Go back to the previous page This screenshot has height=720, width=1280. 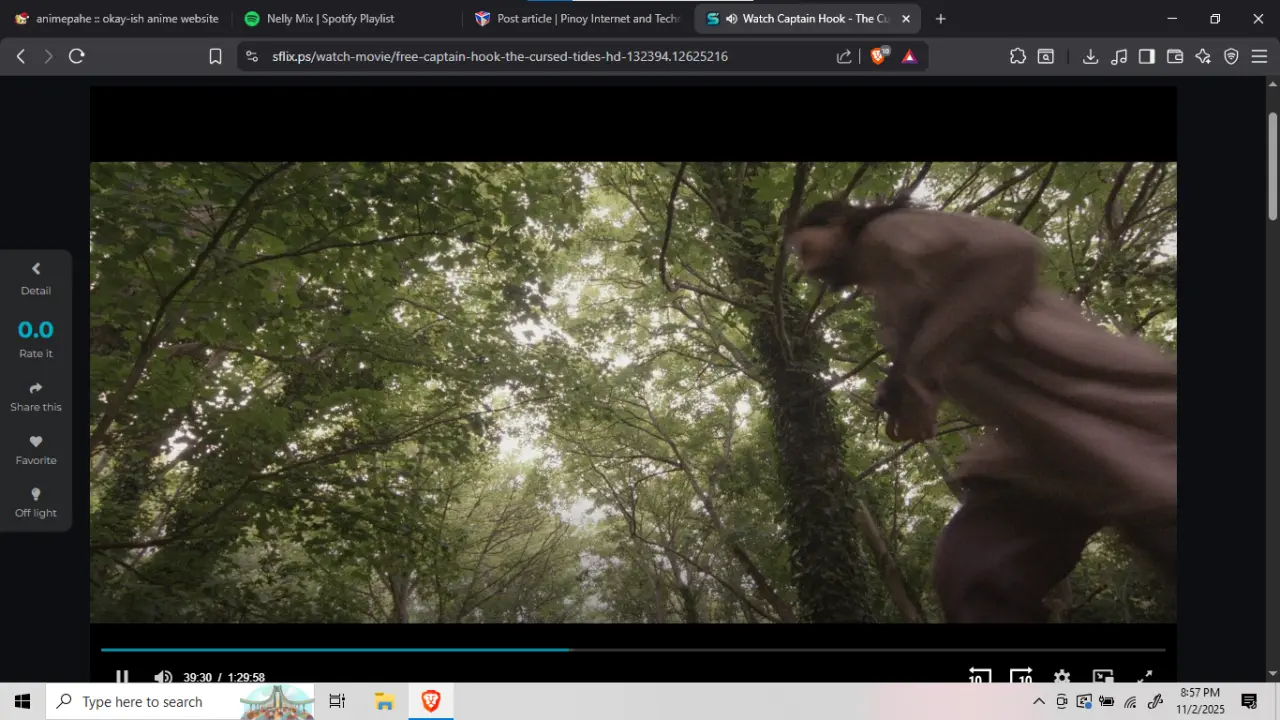coord(21,56)
